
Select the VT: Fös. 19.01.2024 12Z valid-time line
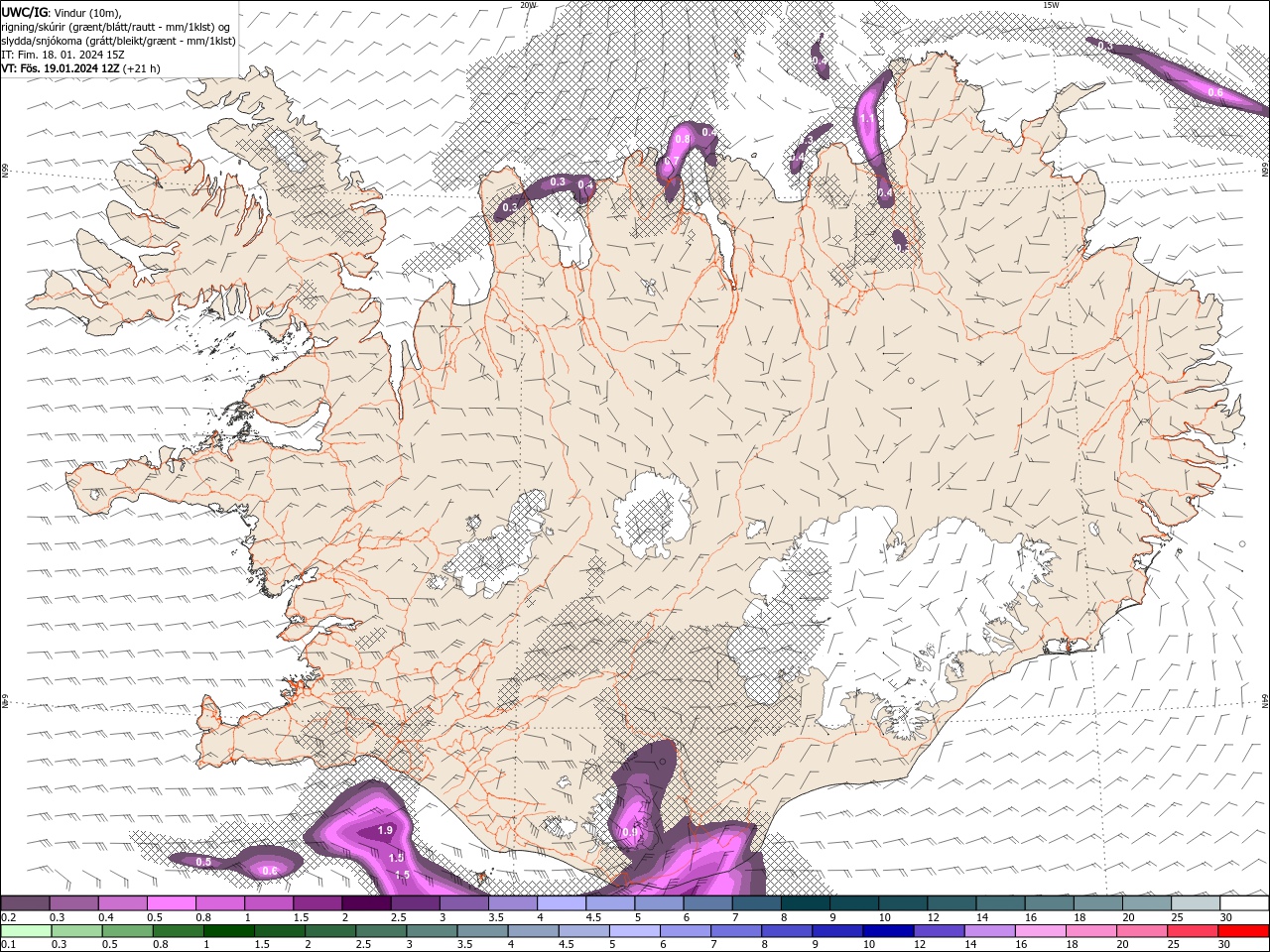pos(80,68)
